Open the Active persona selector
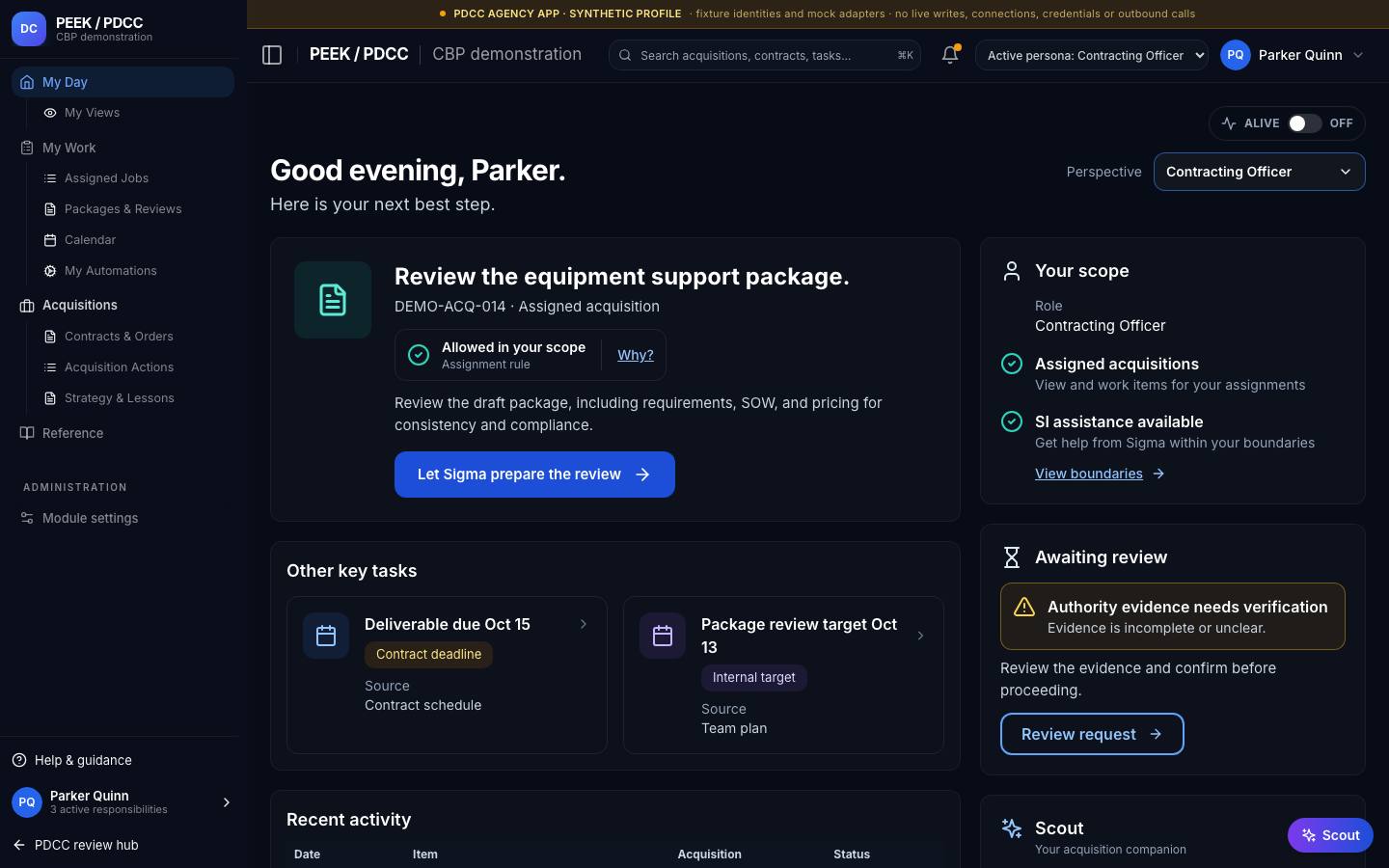The image size is (1389, 868). tap(1092, 55)
